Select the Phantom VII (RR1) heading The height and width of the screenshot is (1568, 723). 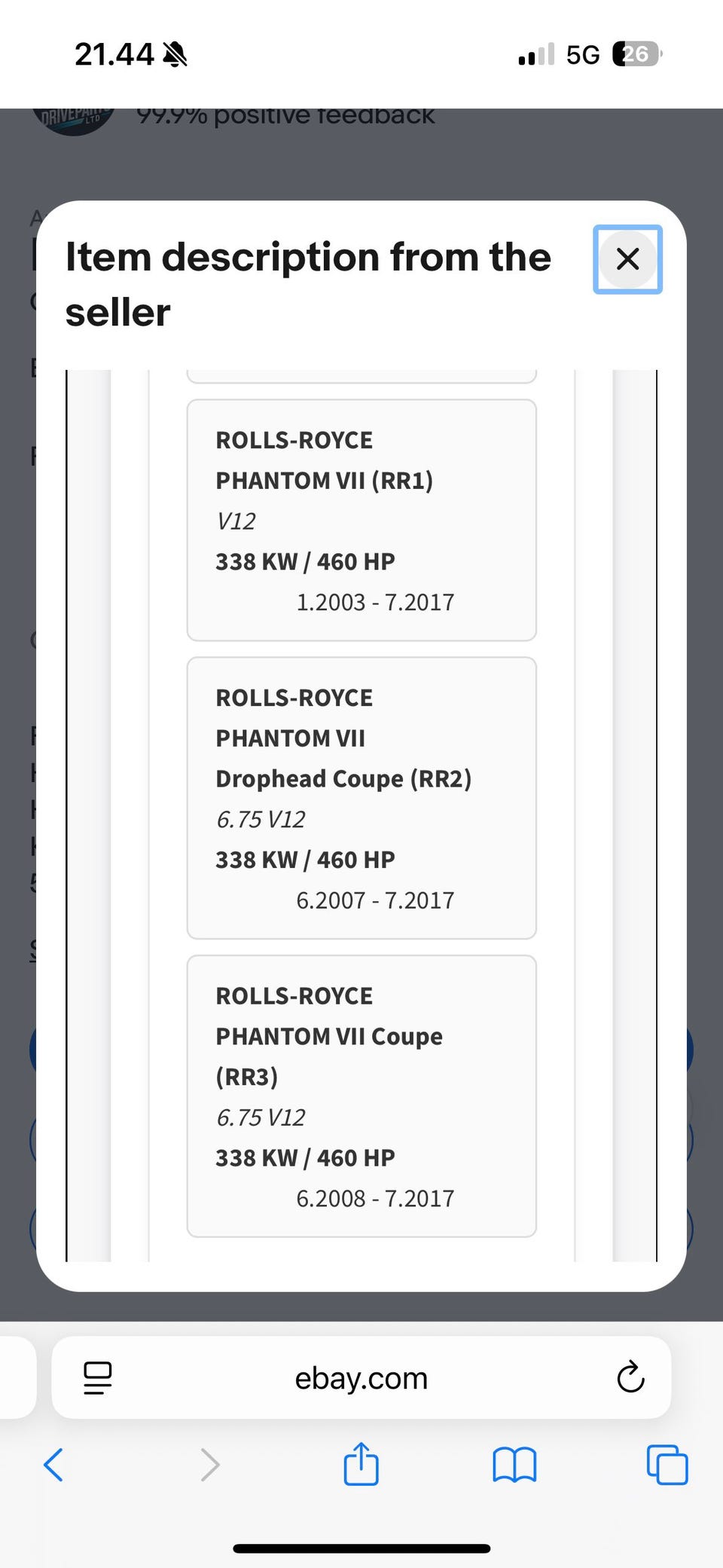click(x=324, y=481)
